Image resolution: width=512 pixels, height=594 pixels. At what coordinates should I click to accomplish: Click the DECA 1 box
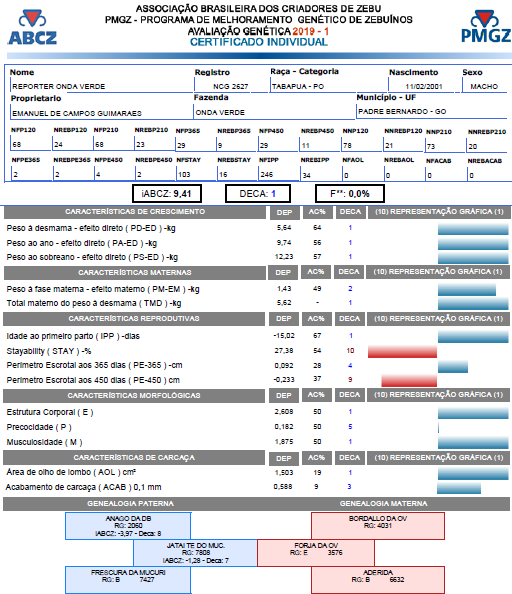click(258, 194)
